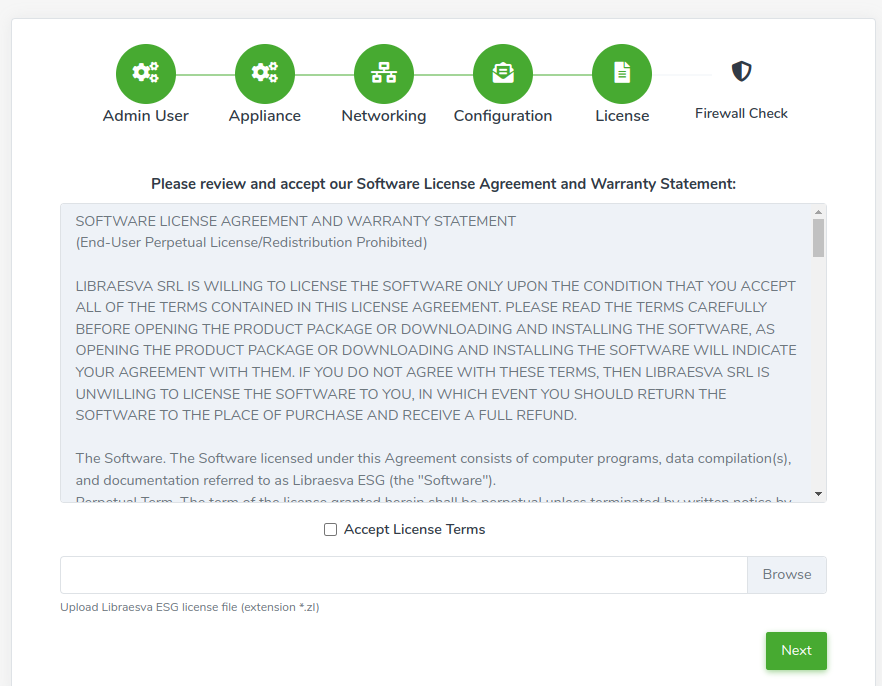Click the license agreement scrollbar thumb
Screen dimensions: 882x686
[x=818, y=238]
